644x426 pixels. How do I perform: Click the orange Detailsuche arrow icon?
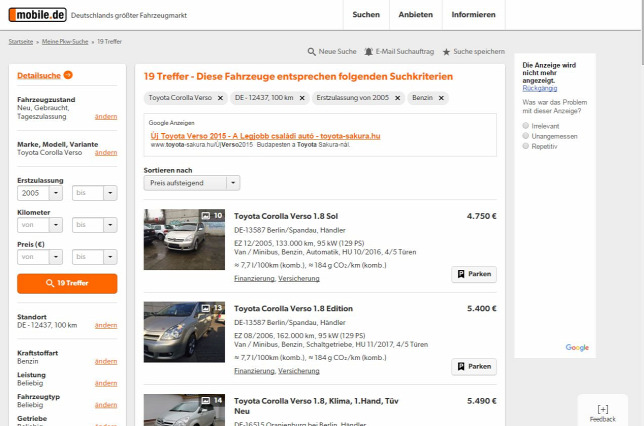pos(68,75)
